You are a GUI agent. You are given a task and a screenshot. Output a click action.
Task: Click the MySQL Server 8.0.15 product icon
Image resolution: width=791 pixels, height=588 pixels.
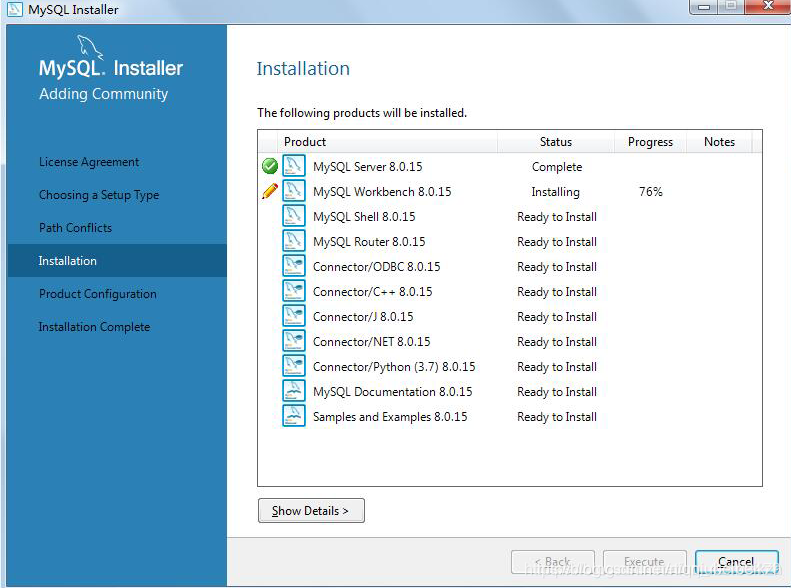pos(294,166)
